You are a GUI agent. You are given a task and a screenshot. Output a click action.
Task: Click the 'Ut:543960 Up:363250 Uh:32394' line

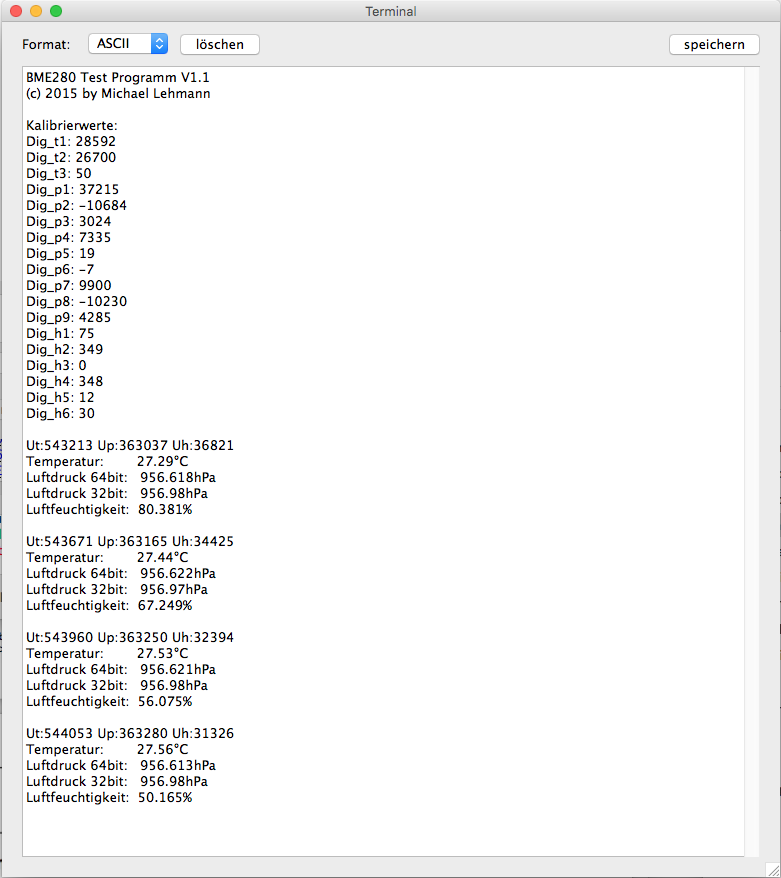[x=130, y=637]
